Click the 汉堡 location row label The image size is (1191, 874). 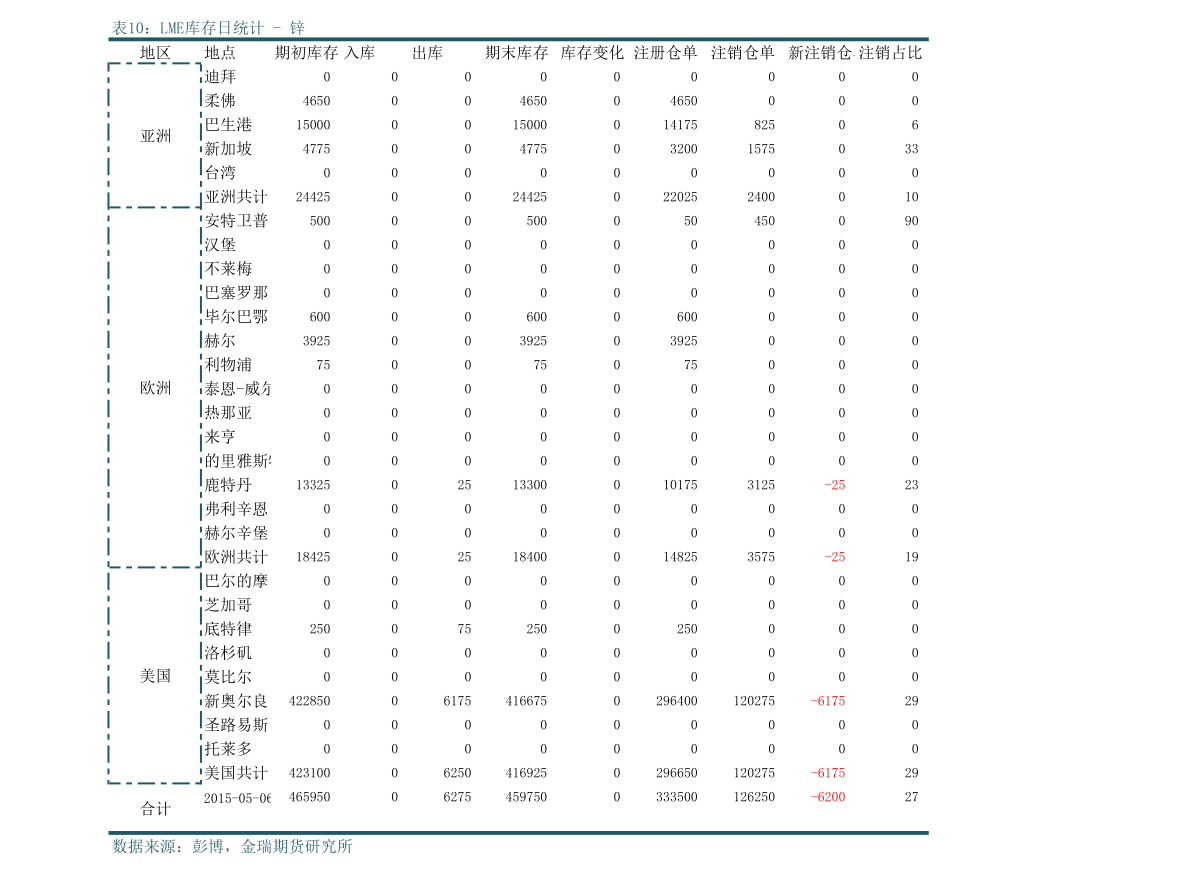pyautogui.click(x=220, y=245)
